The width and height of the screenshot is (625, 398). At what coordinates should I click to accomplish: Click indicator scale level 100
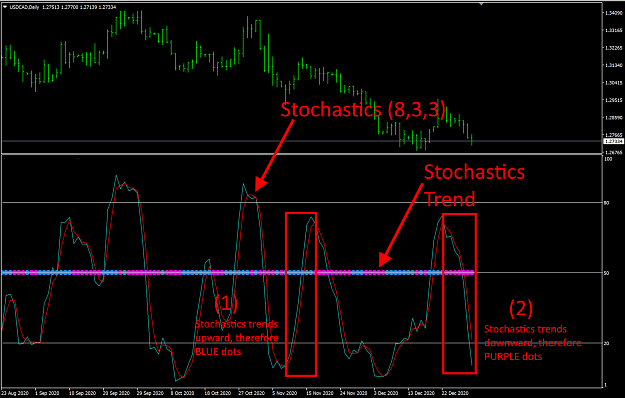point(608,159)
